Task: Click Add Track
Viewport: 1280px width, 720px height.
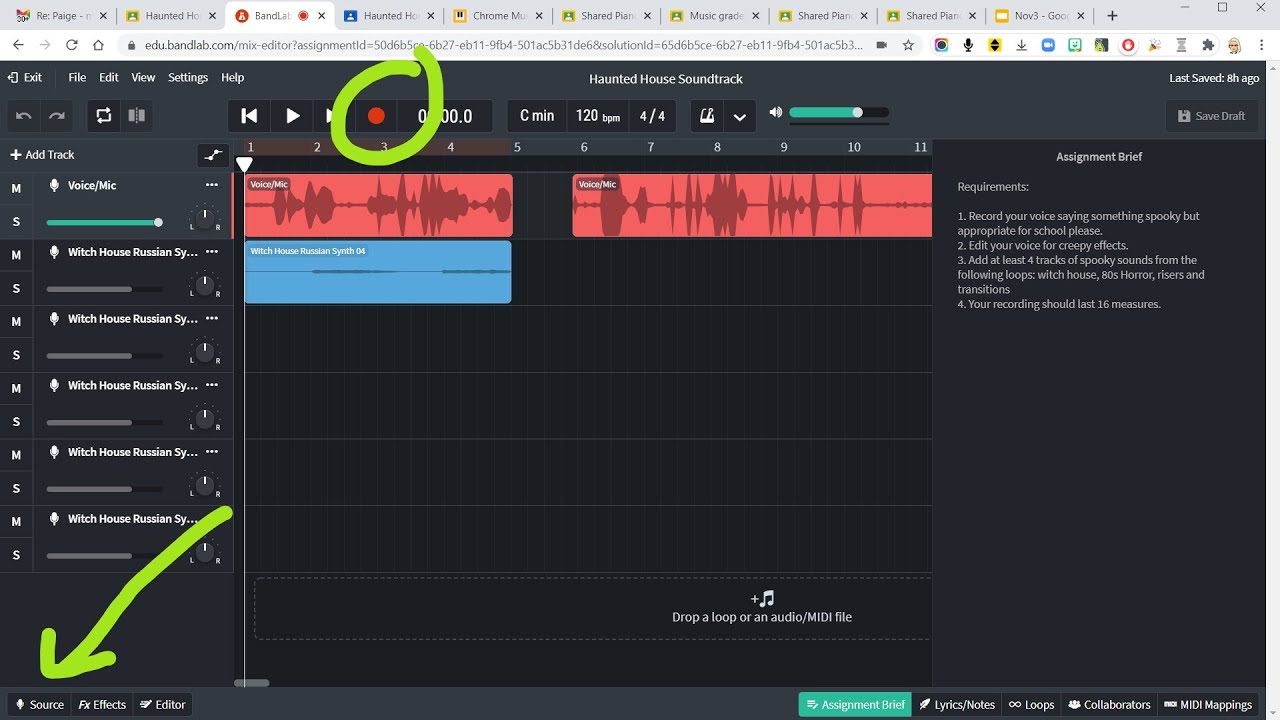Action: 42,155
